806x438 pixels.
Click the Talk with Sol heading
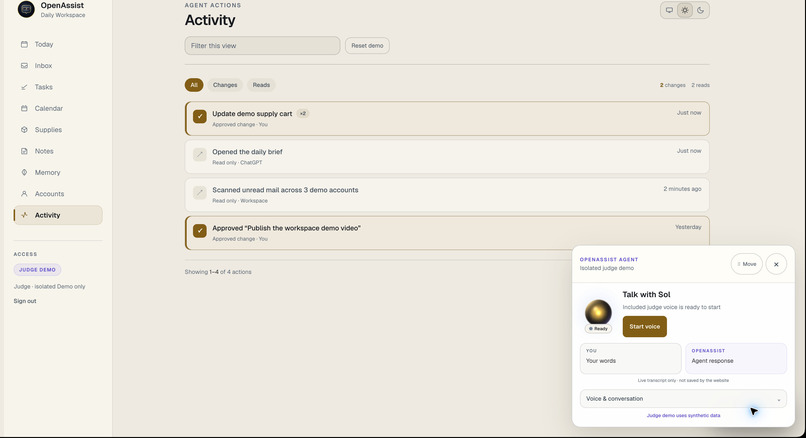point(646,295)
